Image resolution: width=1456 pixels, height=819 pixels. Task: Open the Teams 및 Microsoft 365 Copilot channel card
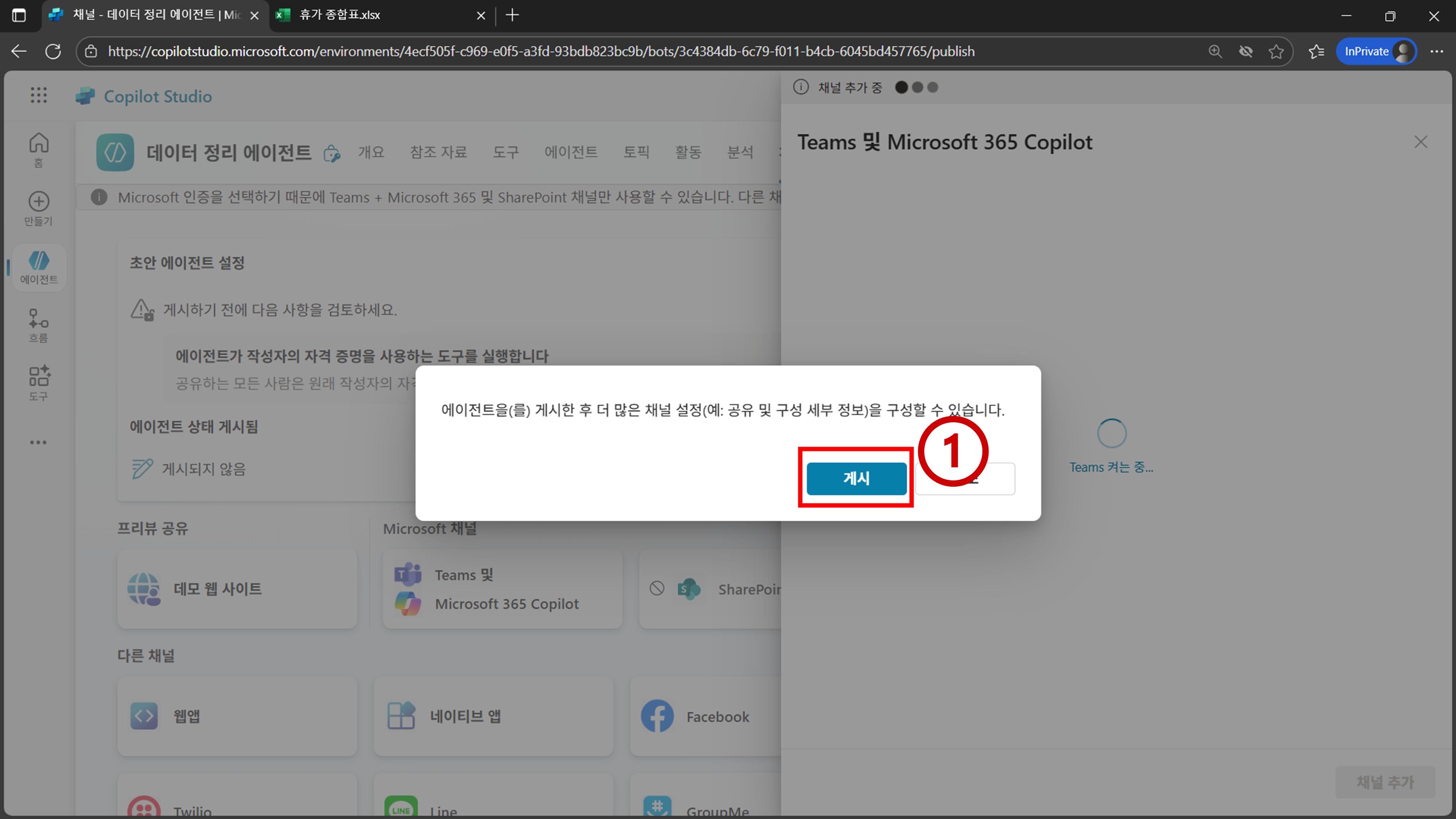point(502,589)
